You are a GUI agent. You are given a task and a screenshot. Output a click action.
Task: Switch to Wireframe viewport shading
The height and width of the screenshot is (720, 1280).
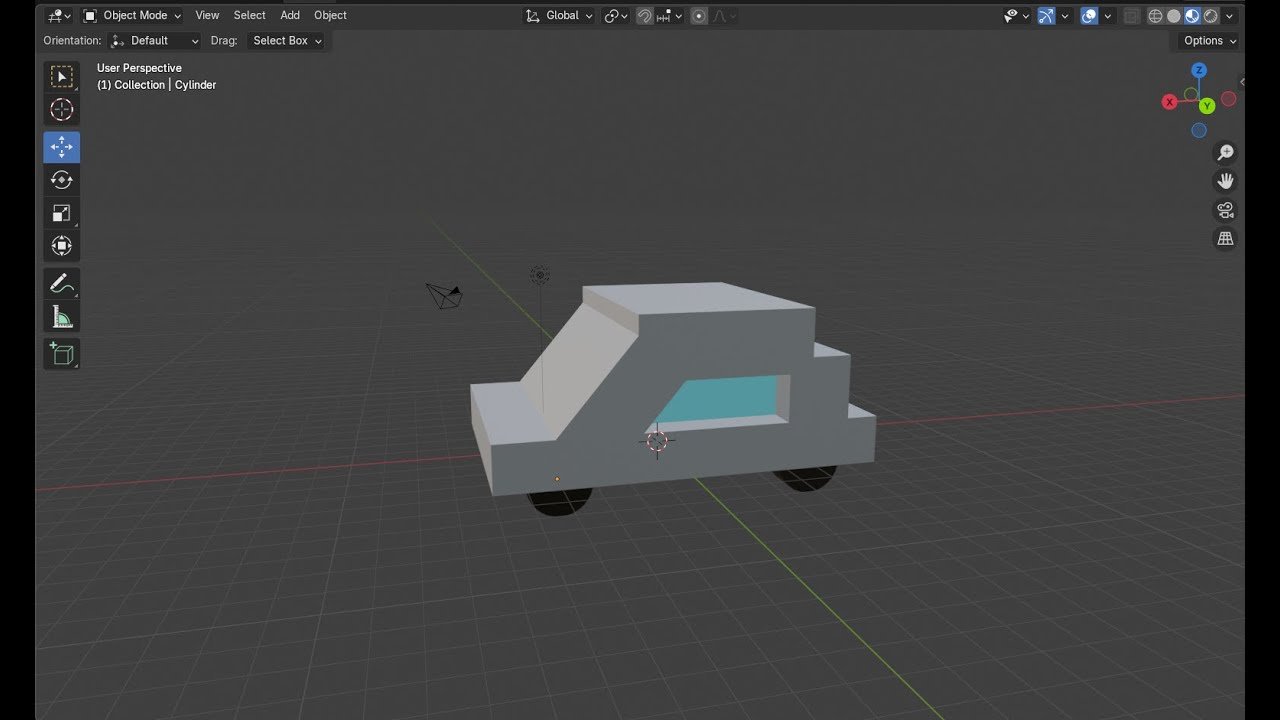coord(1155,15)
